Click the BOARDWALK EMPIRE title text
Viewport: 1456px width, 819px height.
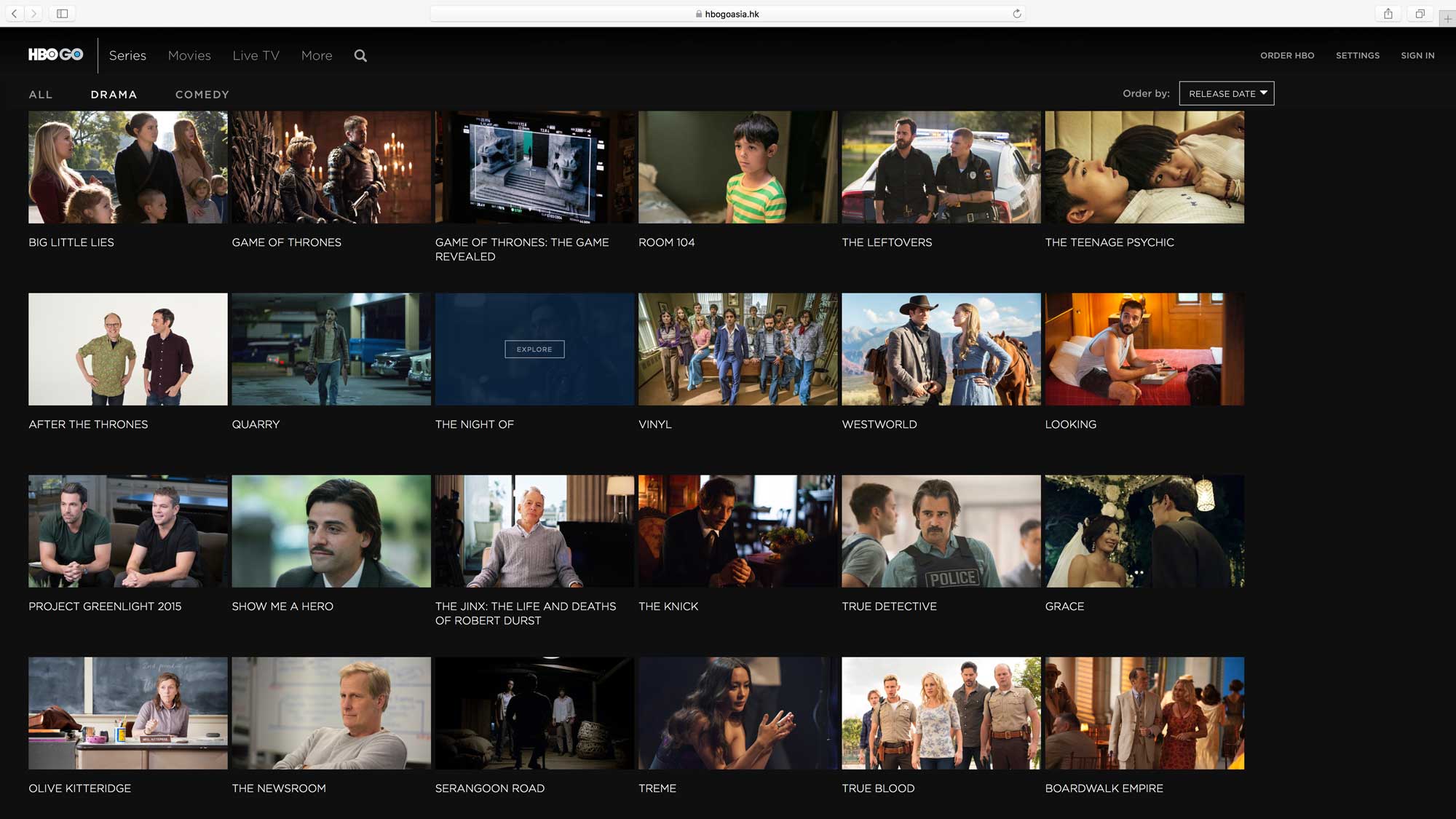(x=1104, y=788)
